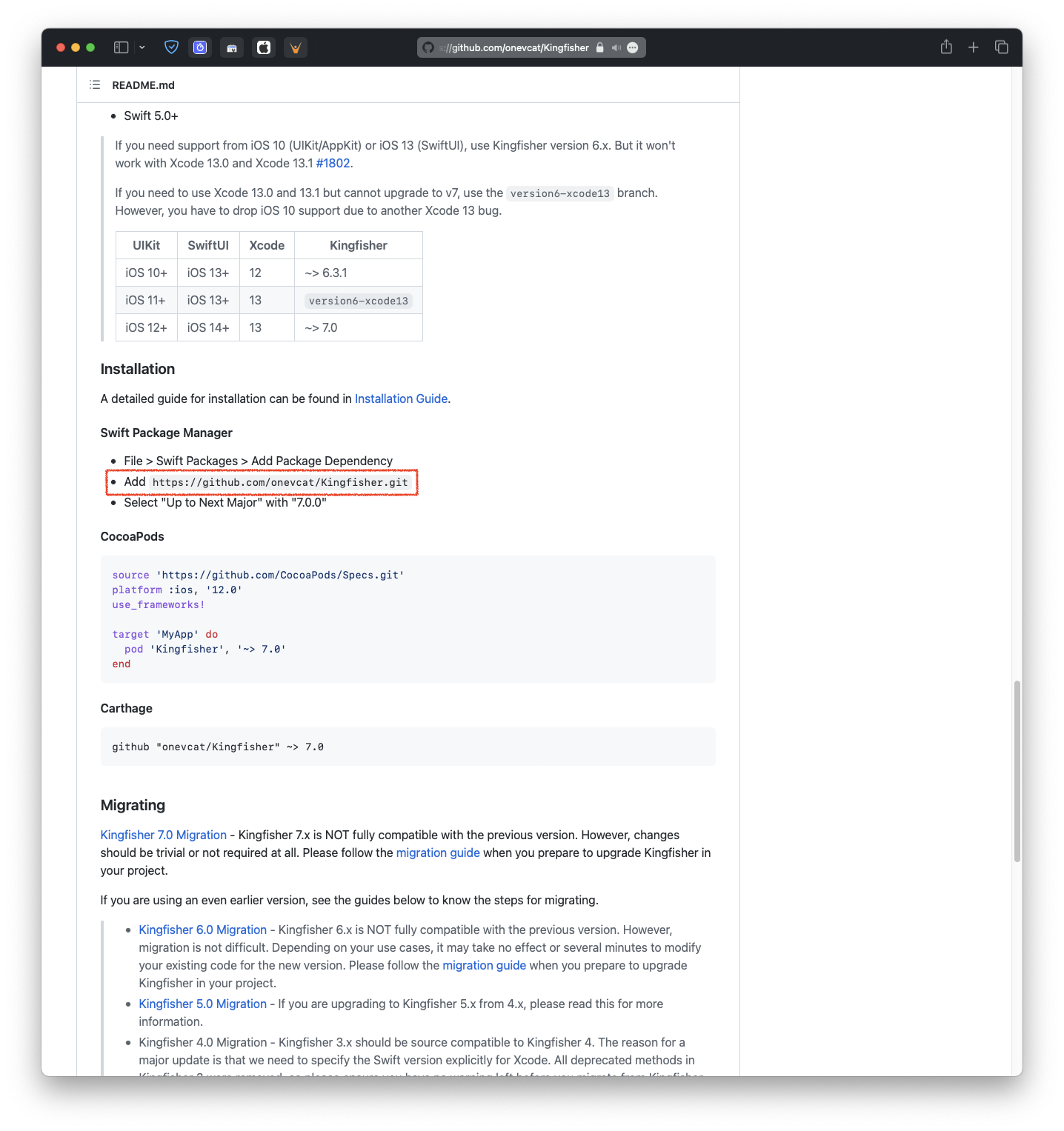
Task: Click the SwiftUI column header
Action: [208, 245]
